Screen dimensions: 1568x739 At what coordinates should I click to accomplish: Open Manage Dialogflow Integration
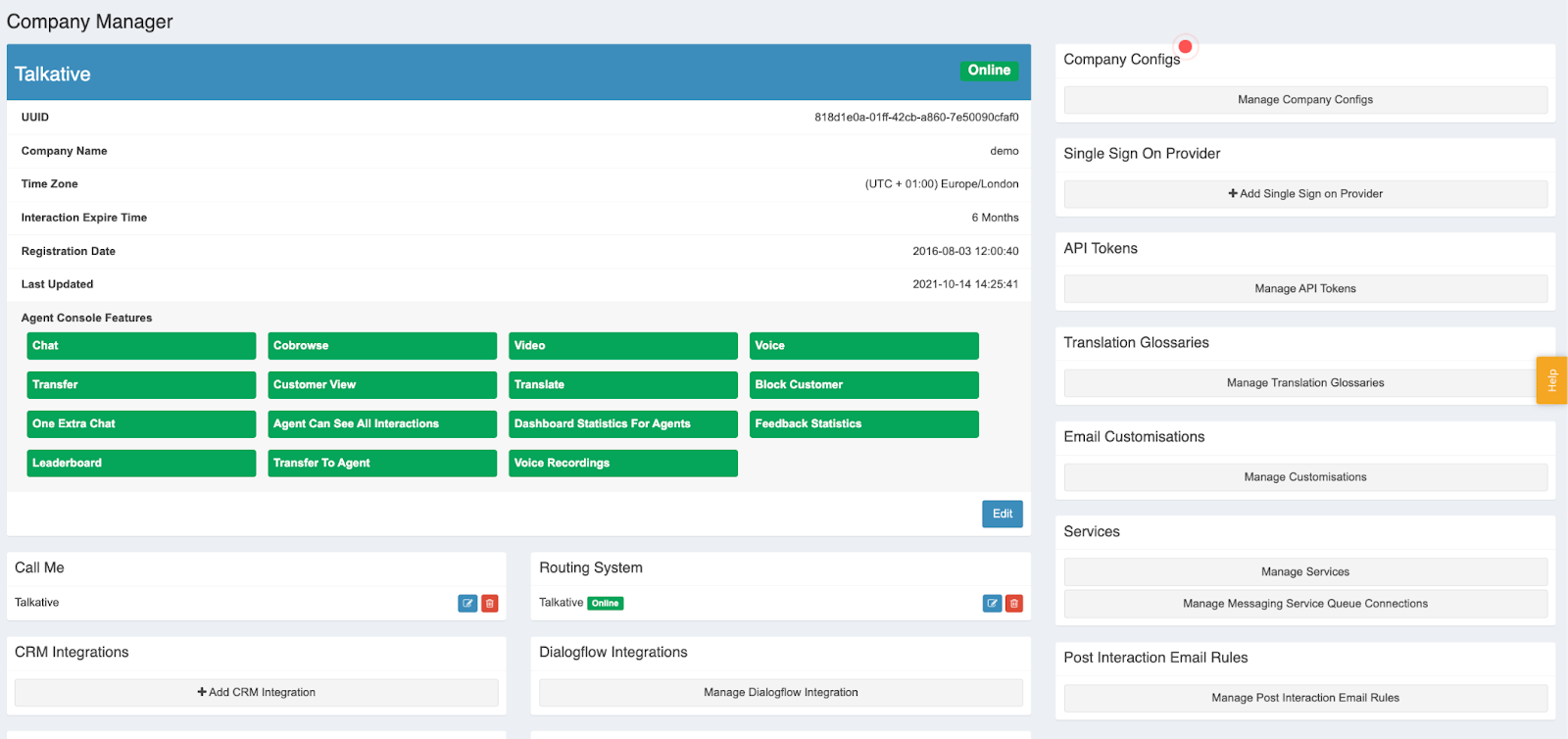click(781, 693)
